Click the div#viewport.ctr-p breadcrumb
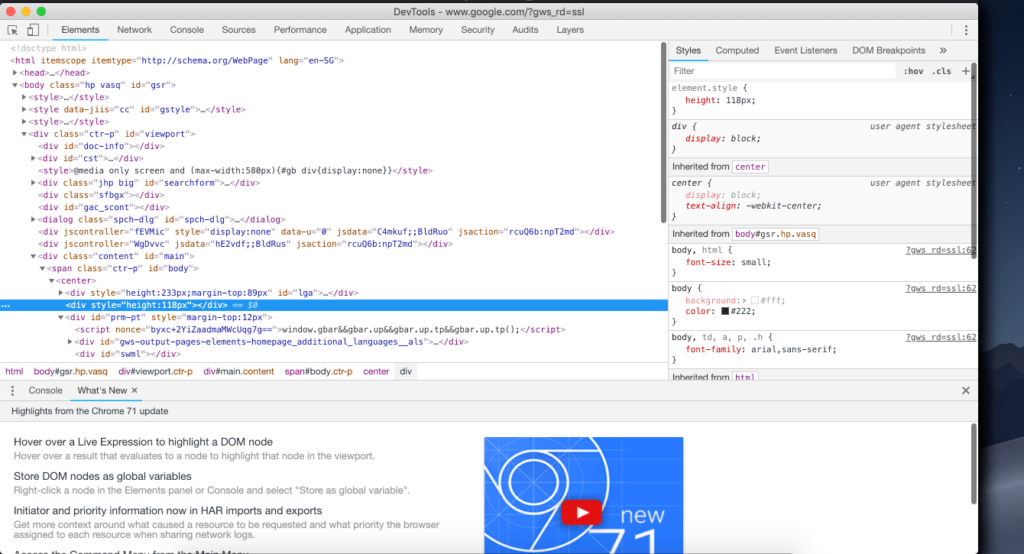1024x554 pixels. coord(155,372)
